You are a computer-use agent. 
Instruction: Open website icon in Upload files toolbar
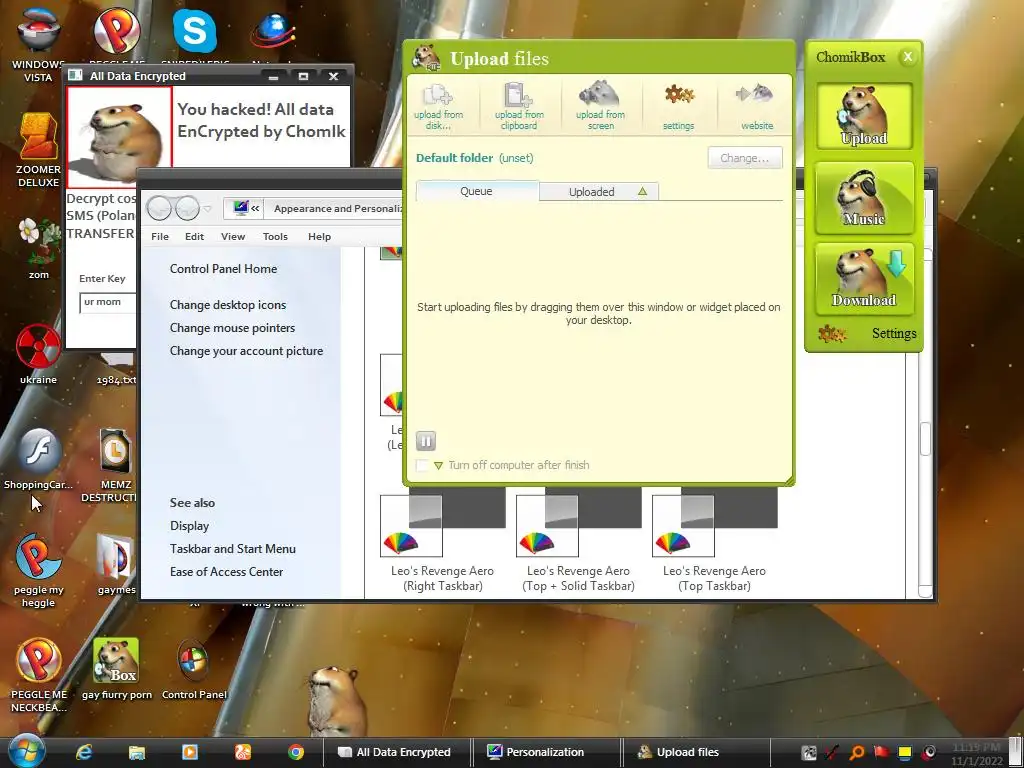tap(756, 105)
